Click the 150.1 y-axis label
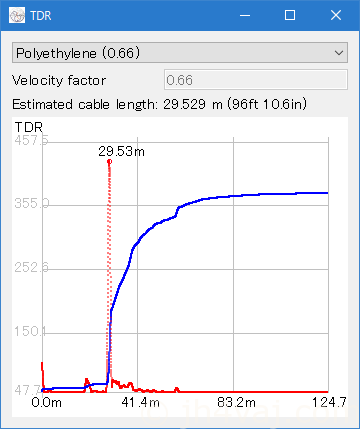The width and height of the screenshot is (360, 429). pyautogui.click(x=30, y=331)
